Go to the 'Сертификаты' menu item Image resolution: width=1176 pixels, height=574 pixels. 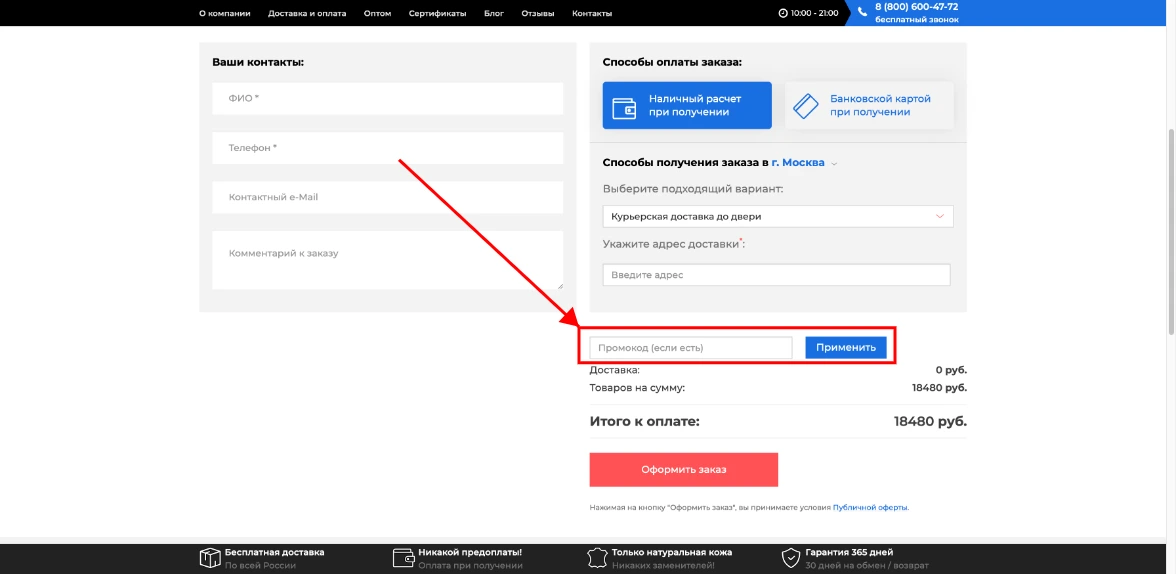click(437, 13)
